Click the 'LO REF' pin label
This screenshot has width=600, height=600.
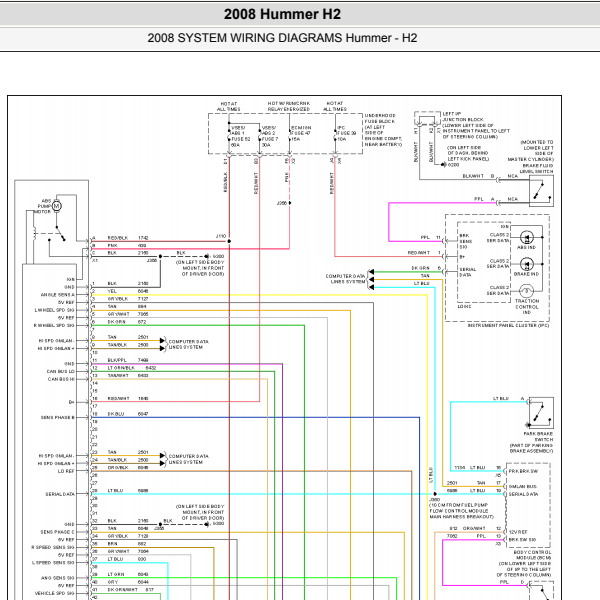tap(67, 471)
